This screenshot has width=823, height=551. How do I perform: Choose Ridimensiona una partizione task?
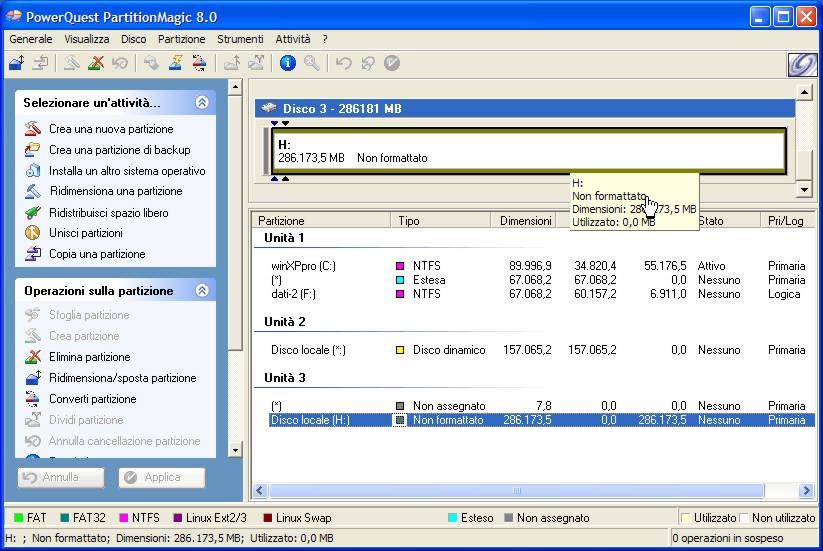116,191
